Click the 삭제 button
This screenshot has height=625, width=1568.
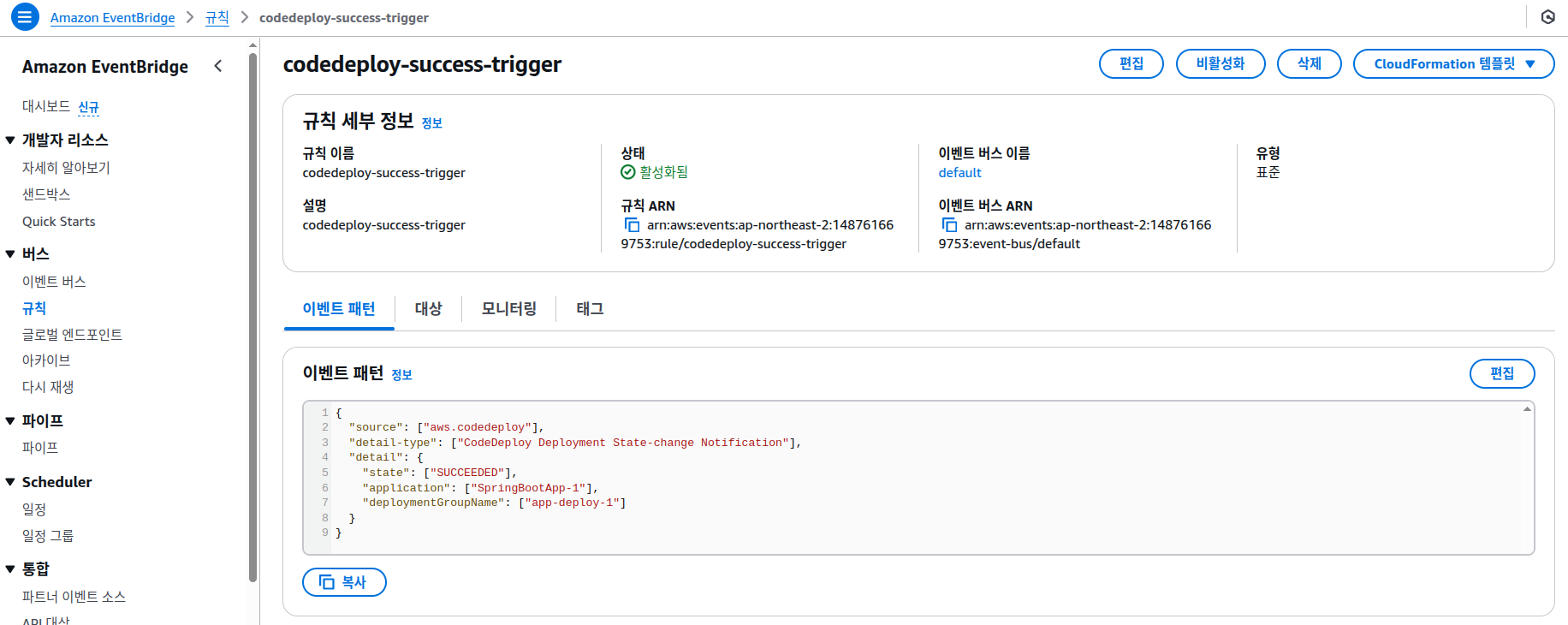point(1309,64)
